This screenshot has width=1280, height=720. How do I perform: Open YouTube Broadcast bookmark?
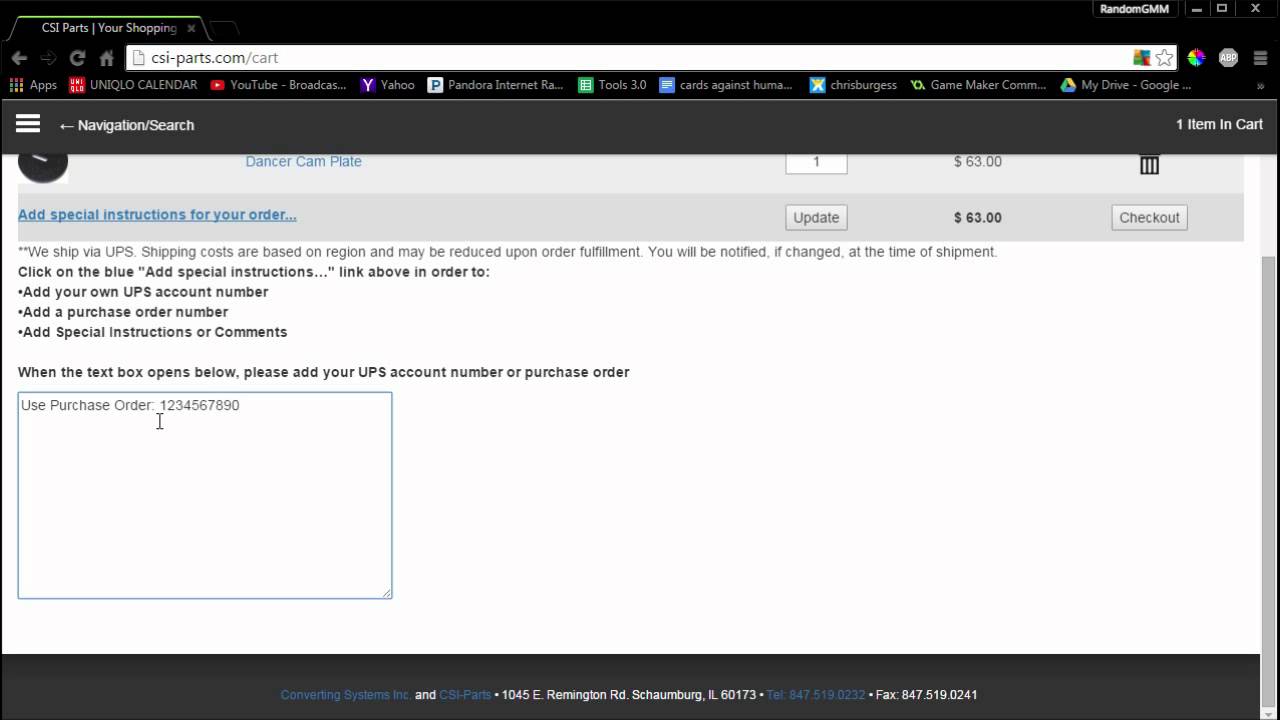pos(278,85)
